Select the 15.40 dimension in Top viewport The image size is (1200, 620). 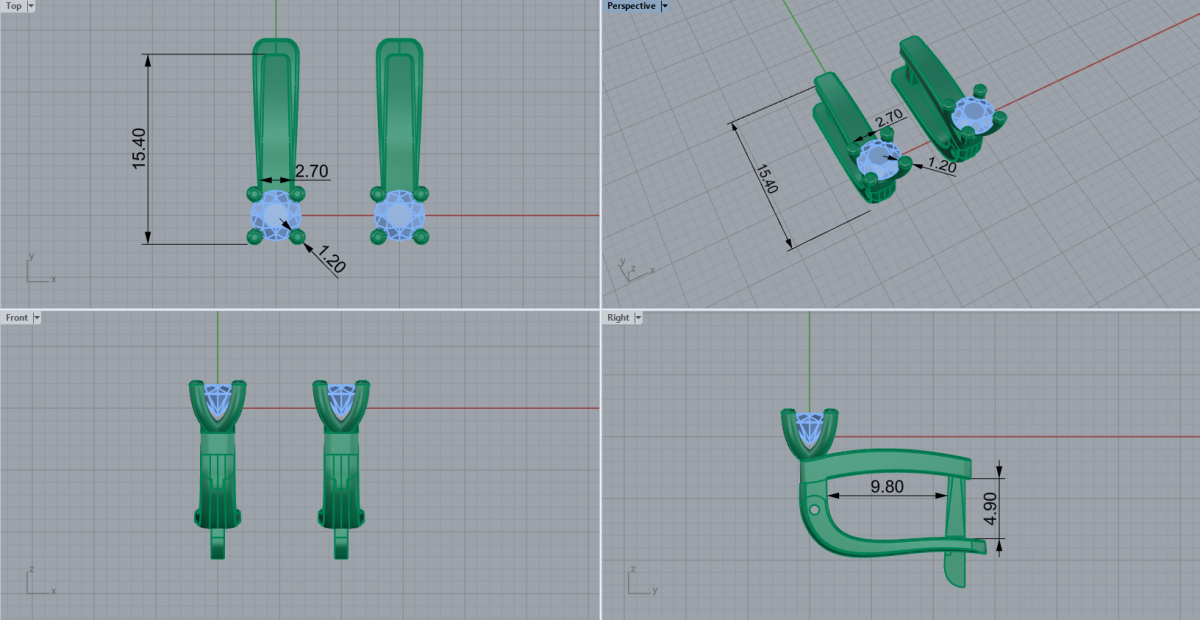(x=139, y=148)
